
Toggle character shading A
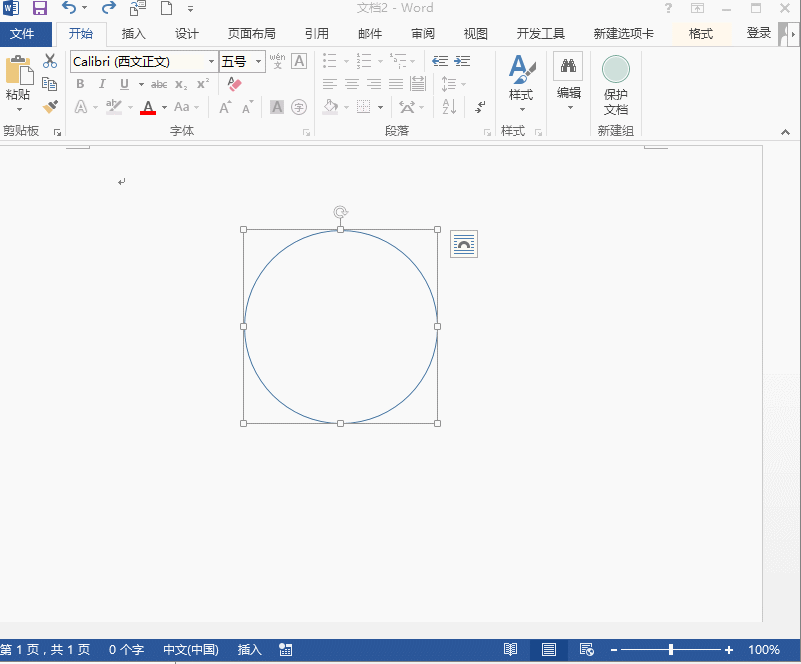pyautogui.click(x=277, y=107)
